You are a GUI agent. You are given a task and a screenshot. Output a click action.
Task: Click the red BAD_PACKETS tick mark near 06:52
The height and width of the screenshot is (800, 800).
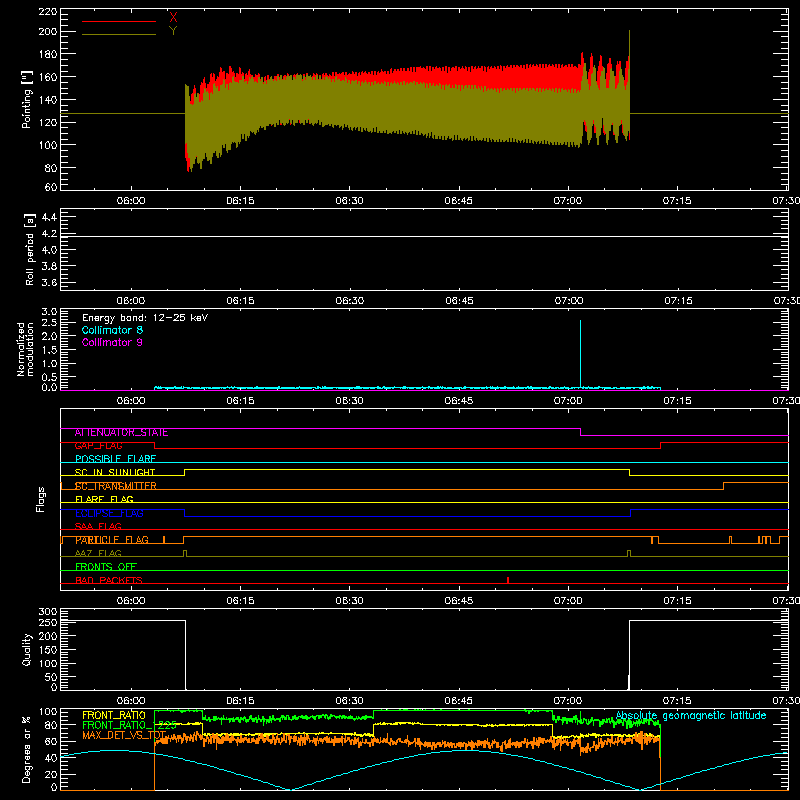(508, 580)
